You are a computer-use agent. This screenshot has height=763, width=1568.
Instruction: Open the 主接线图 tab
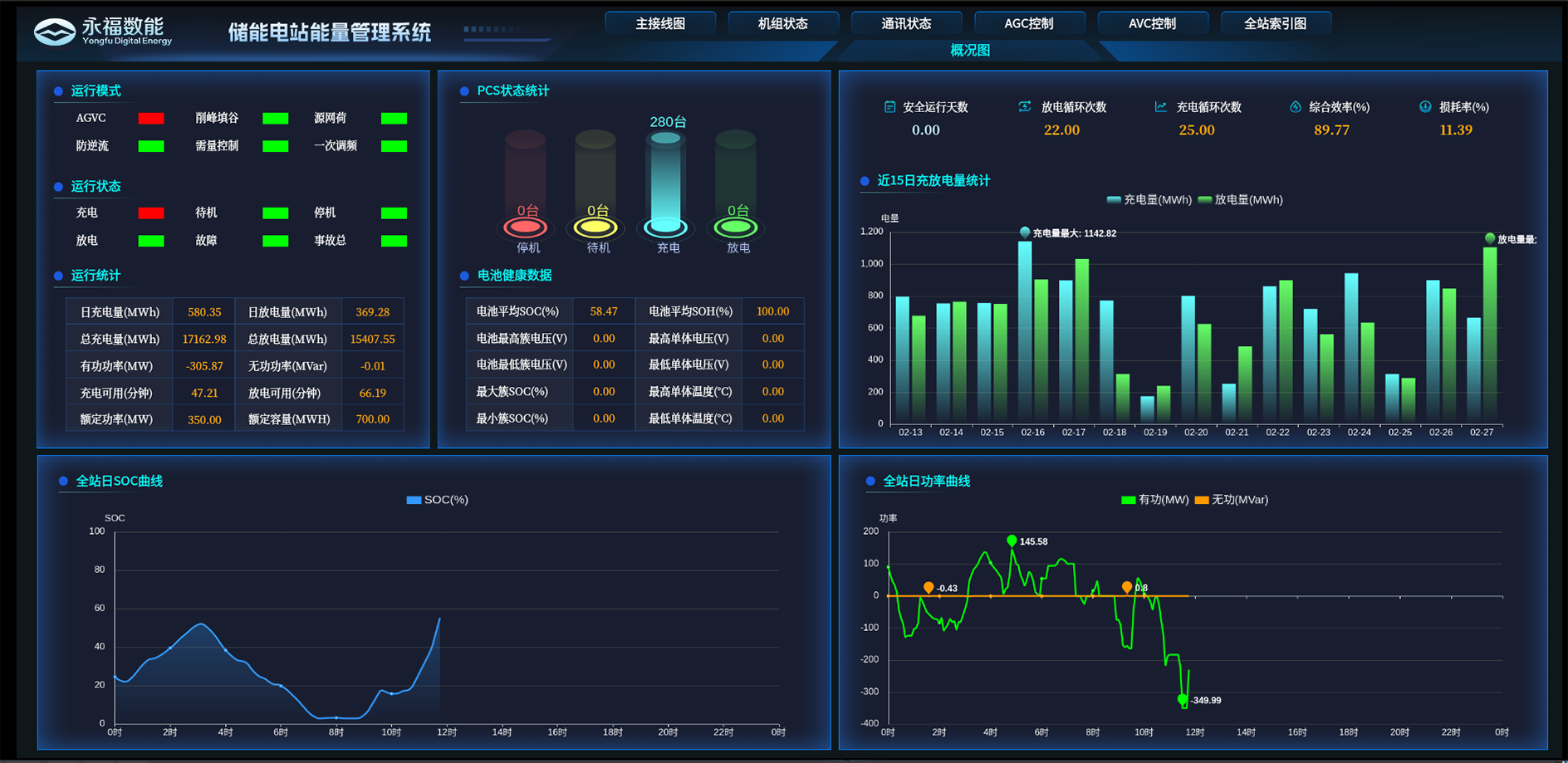[660, 23]
